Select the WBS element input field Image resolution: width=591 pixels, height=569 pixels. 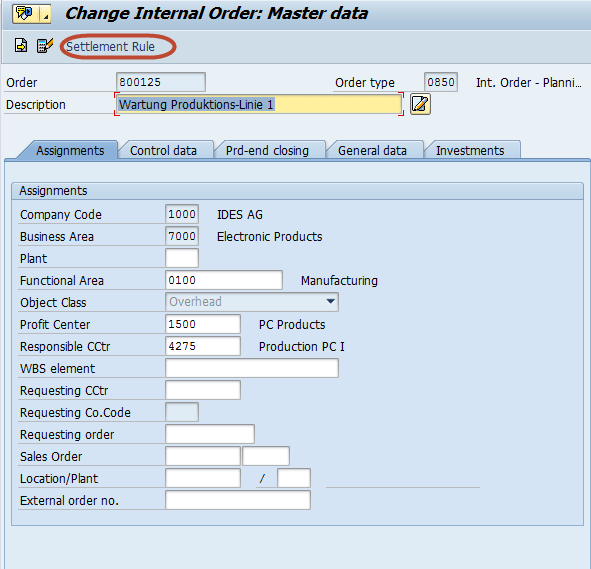click(252, 368)
